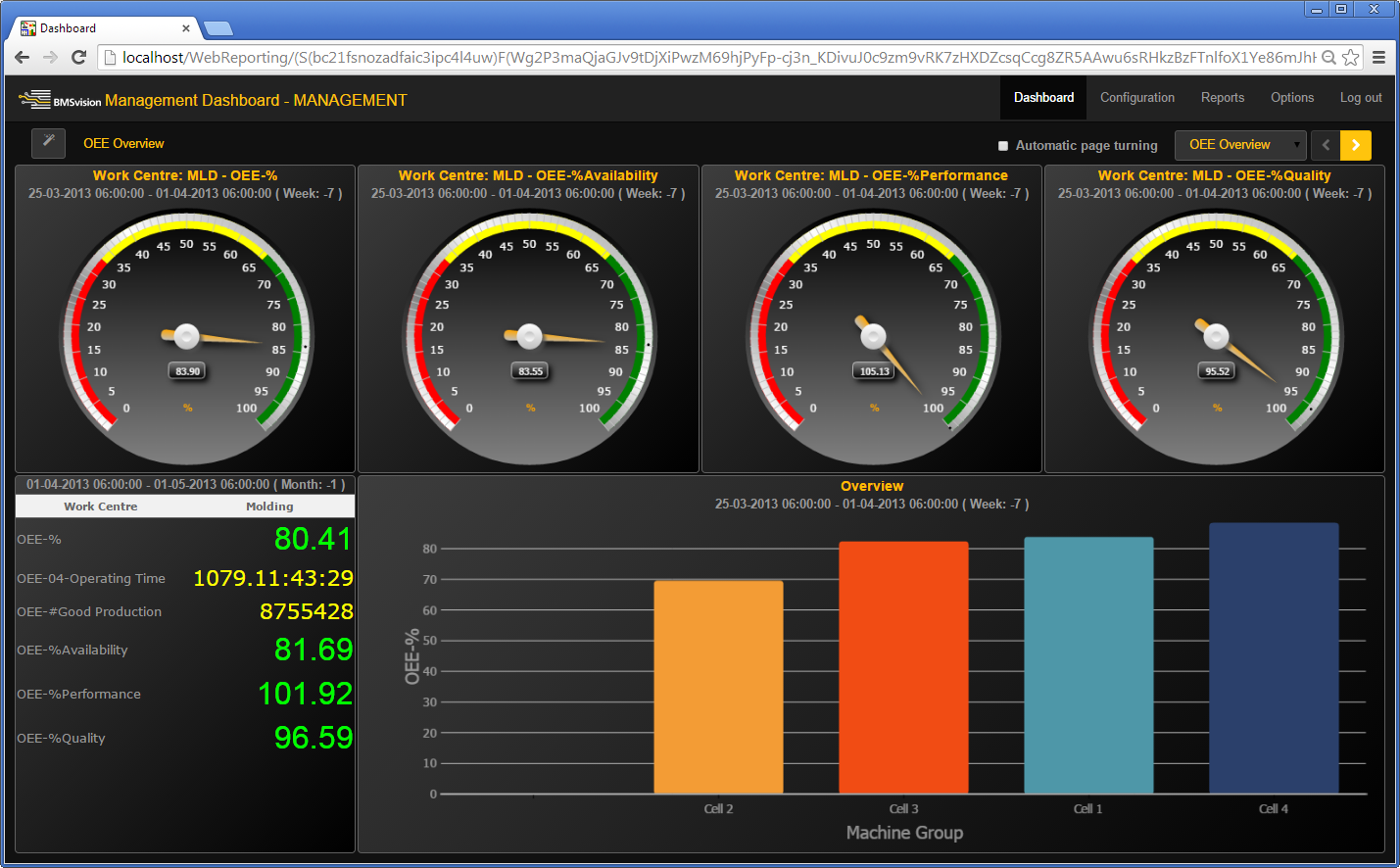1400x868 pixels.
Task: Click the orange Cell 2 bar
Action: 718,687
